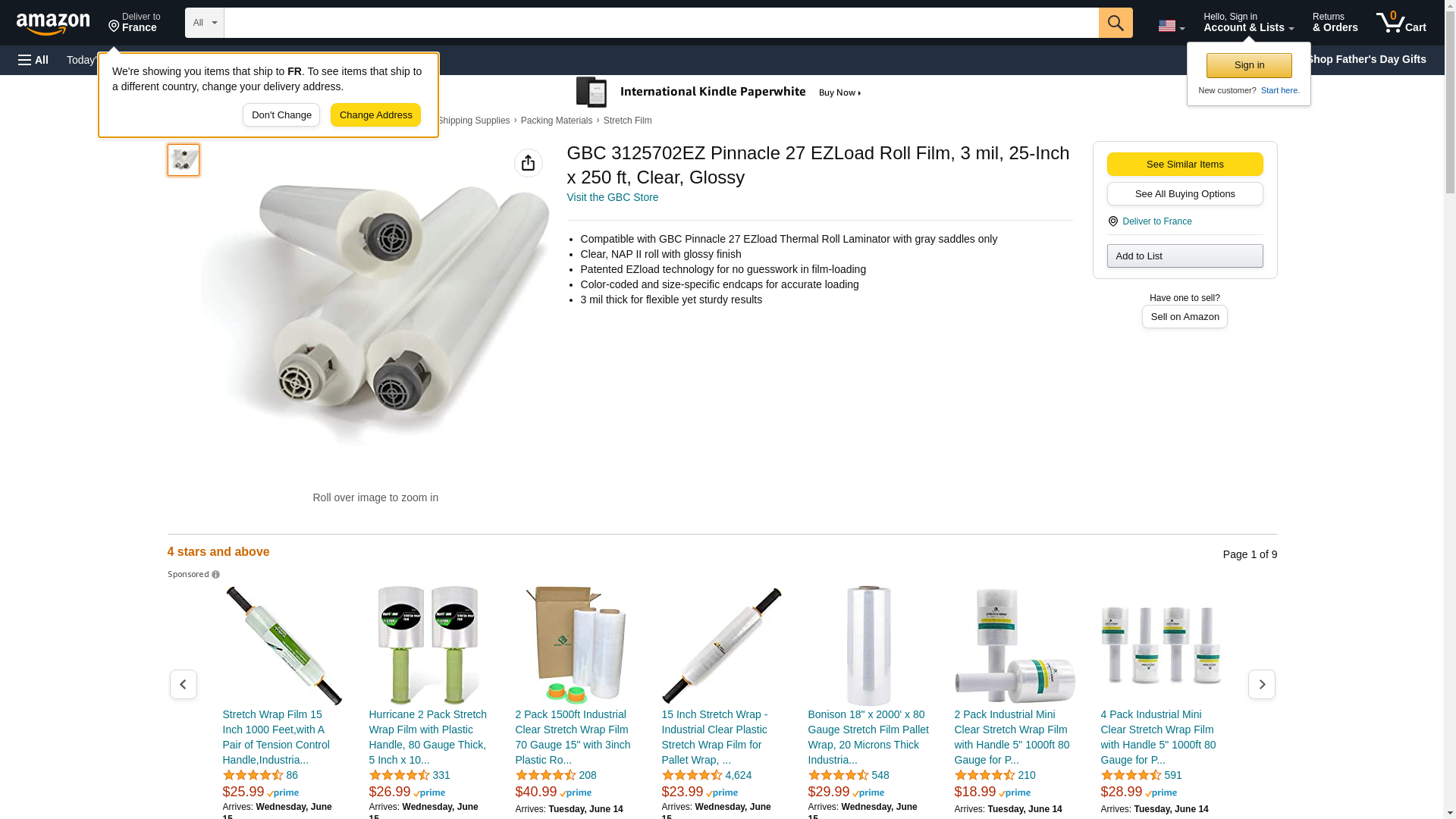Open the shopping cart

point(1401,23)
